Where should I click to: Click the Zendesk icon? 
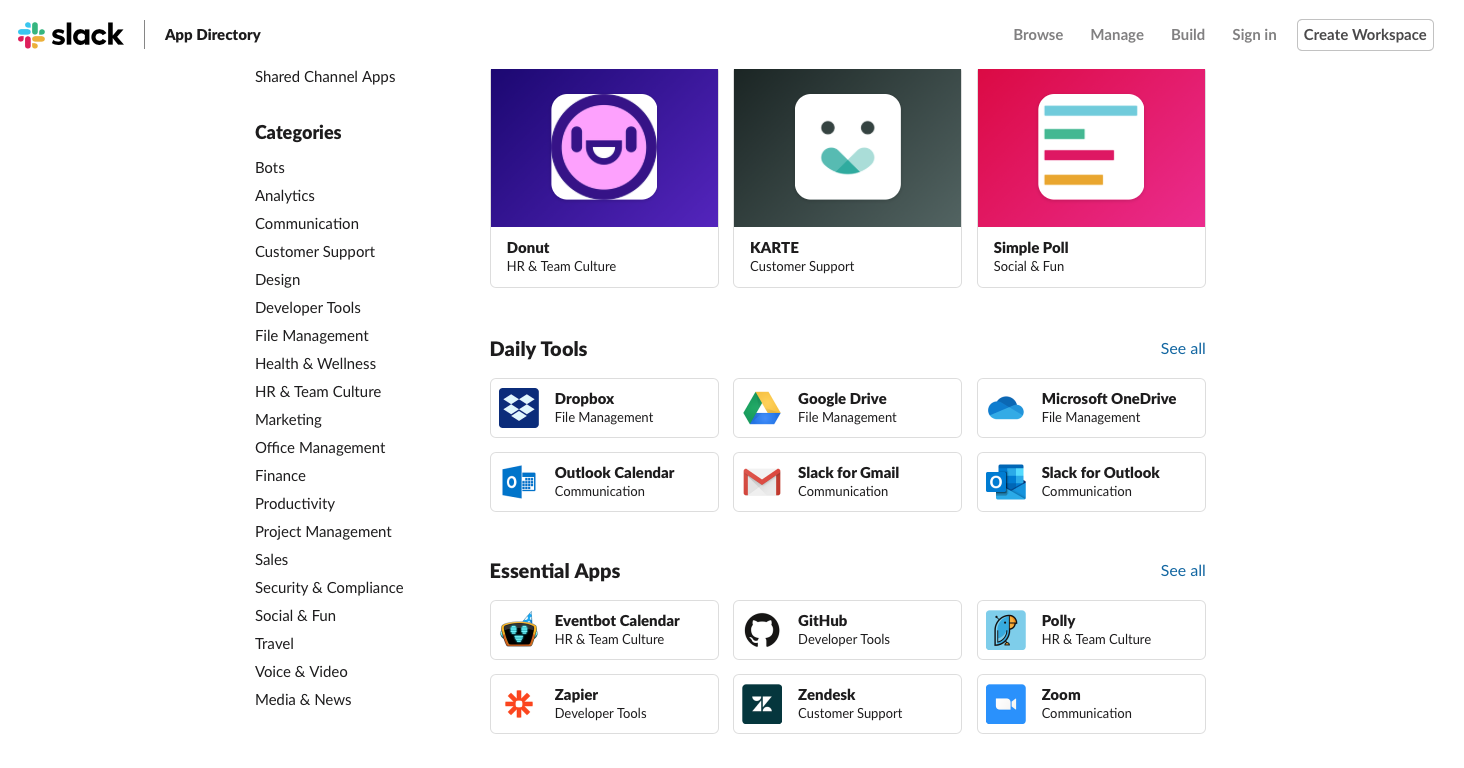(x=762, y=704)
